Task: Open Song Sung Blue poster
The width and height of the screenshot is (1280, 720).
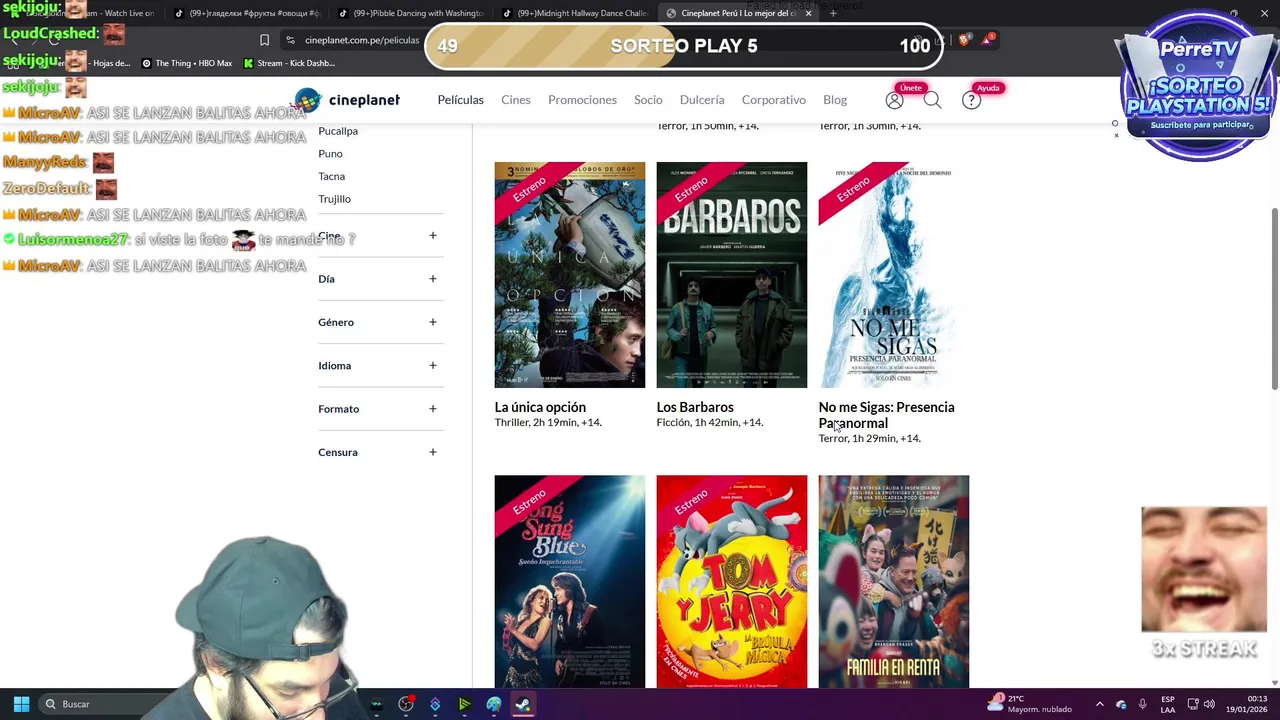Action: point(570,582)
